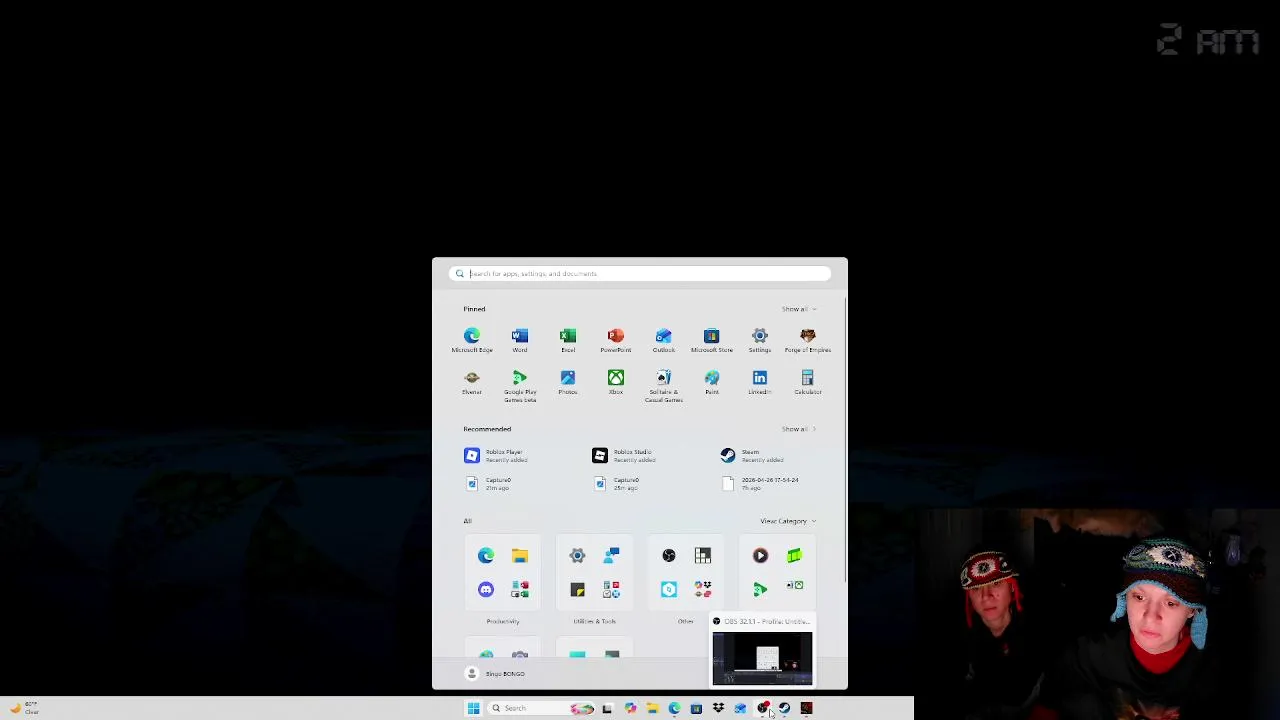Screen dimensions: 1280x720
Task: Open the Discord icon in Productivity group
Action: (486, 589)
